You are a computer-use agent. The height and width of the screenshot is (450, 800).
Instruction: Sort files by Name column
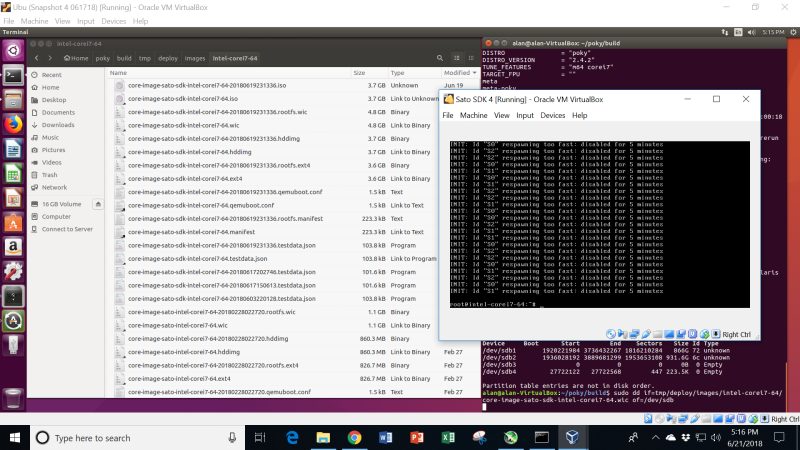pyautogui.click(x=229, y=73)
